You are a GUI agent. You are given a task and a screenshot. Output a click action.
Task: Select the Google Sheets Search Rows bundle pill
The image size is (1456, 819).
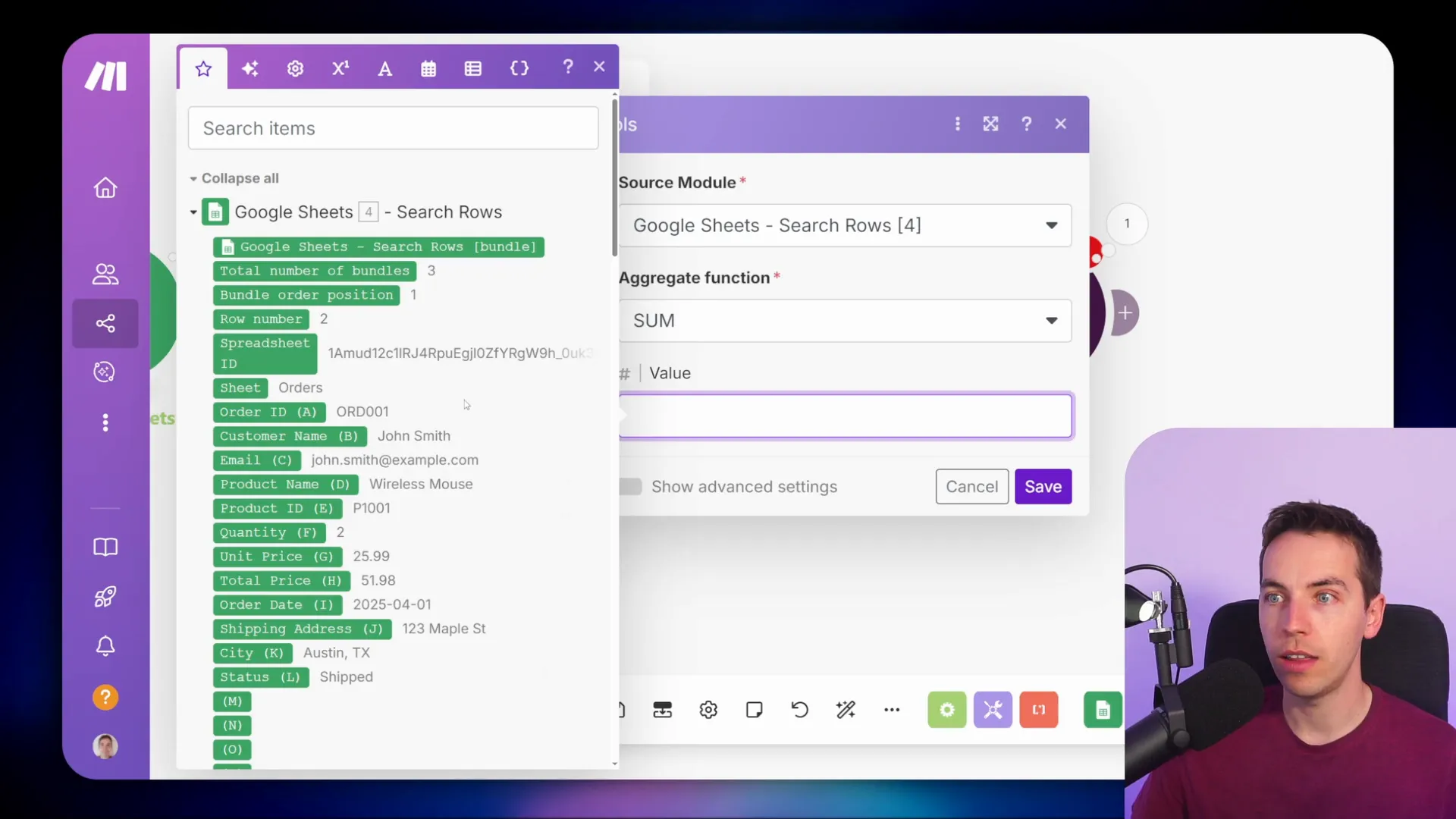click(x=378, y=247)
